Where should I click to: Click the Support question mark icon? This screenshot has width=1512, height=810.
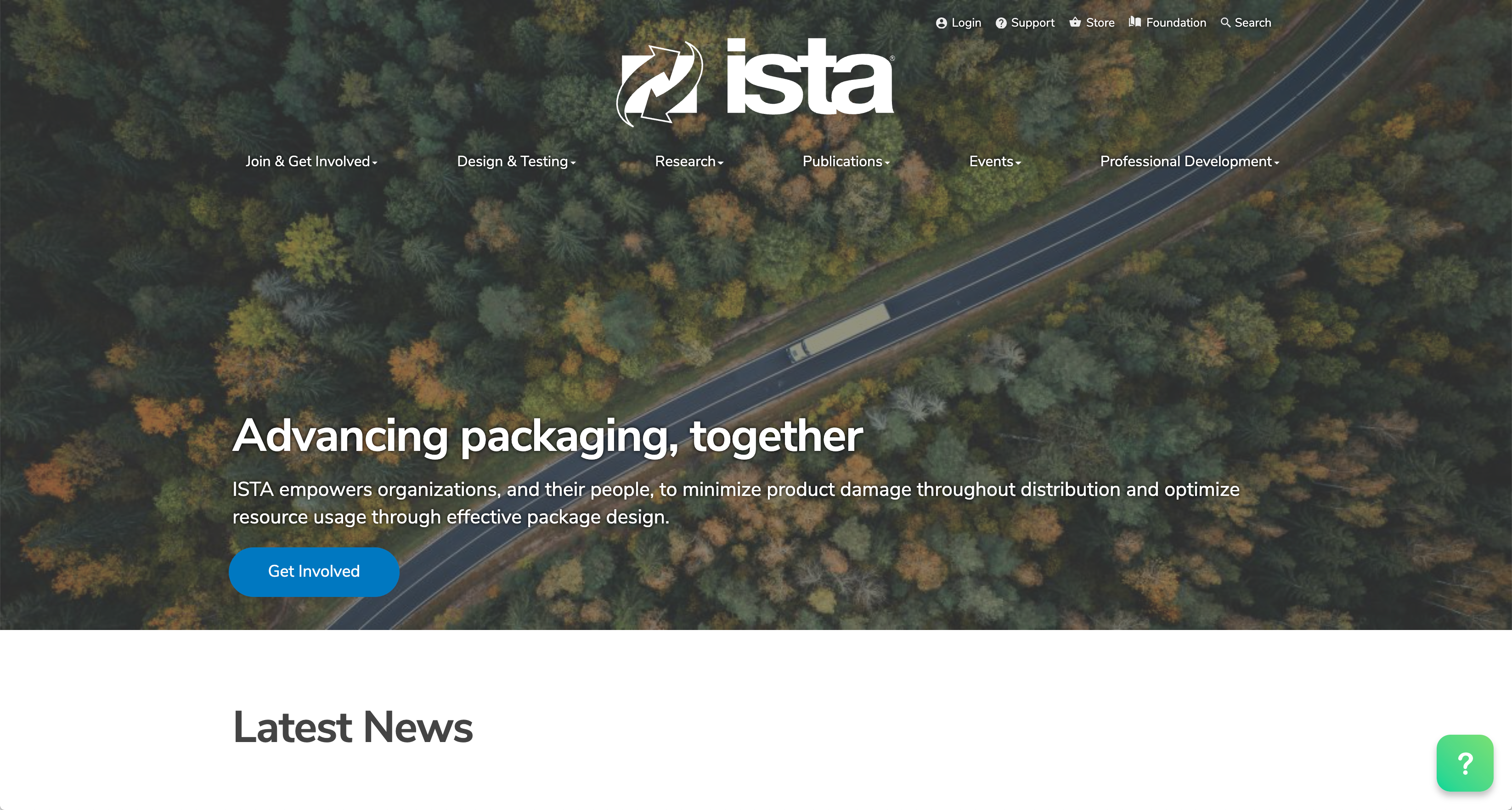(x=1001, y=23)
